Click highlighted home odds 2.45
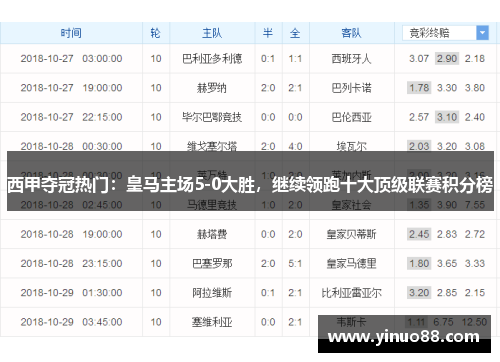500x362 pixels. tap(419, 234)
